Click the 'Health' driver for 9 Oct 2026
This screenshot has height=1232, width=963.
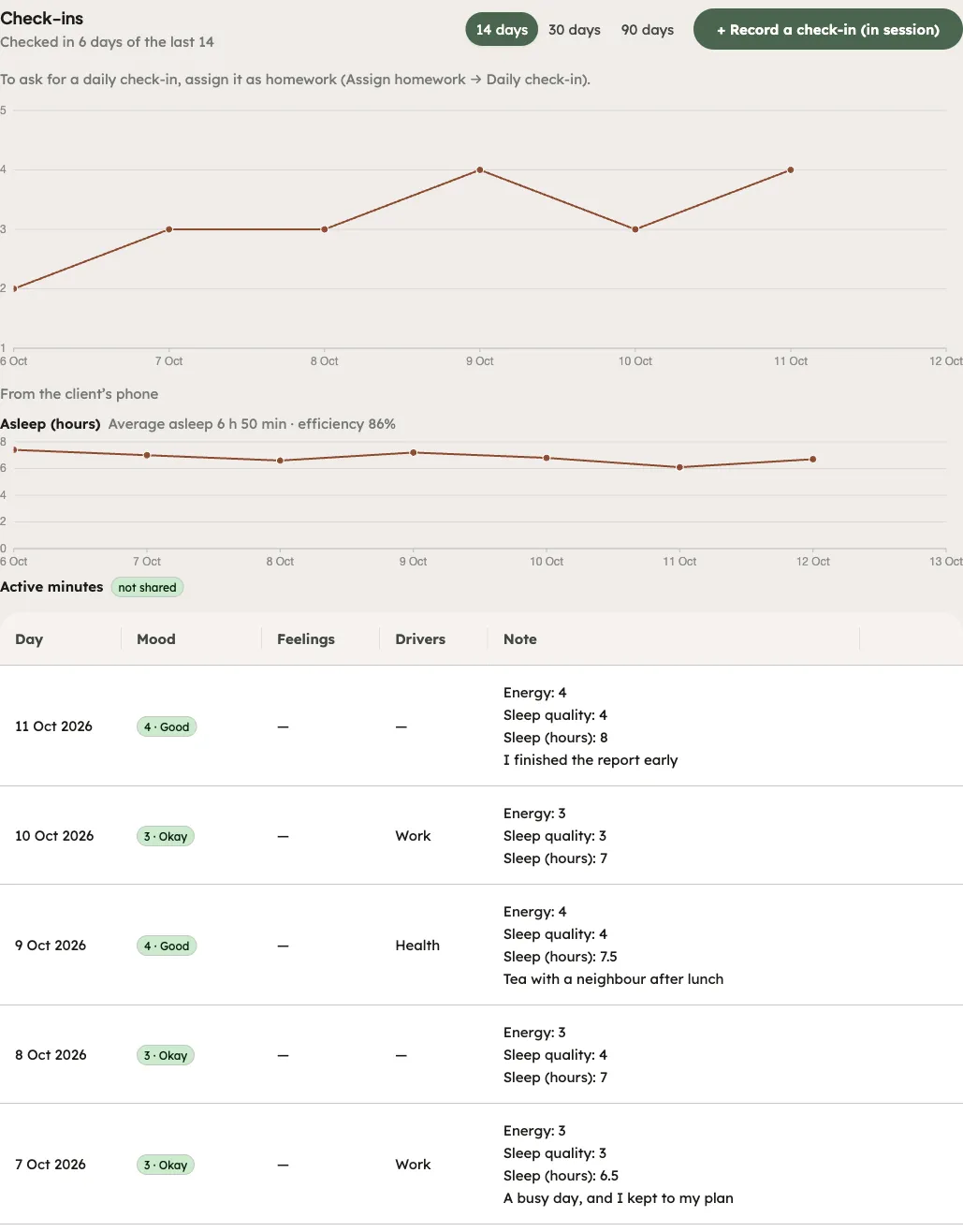[417, 946]
